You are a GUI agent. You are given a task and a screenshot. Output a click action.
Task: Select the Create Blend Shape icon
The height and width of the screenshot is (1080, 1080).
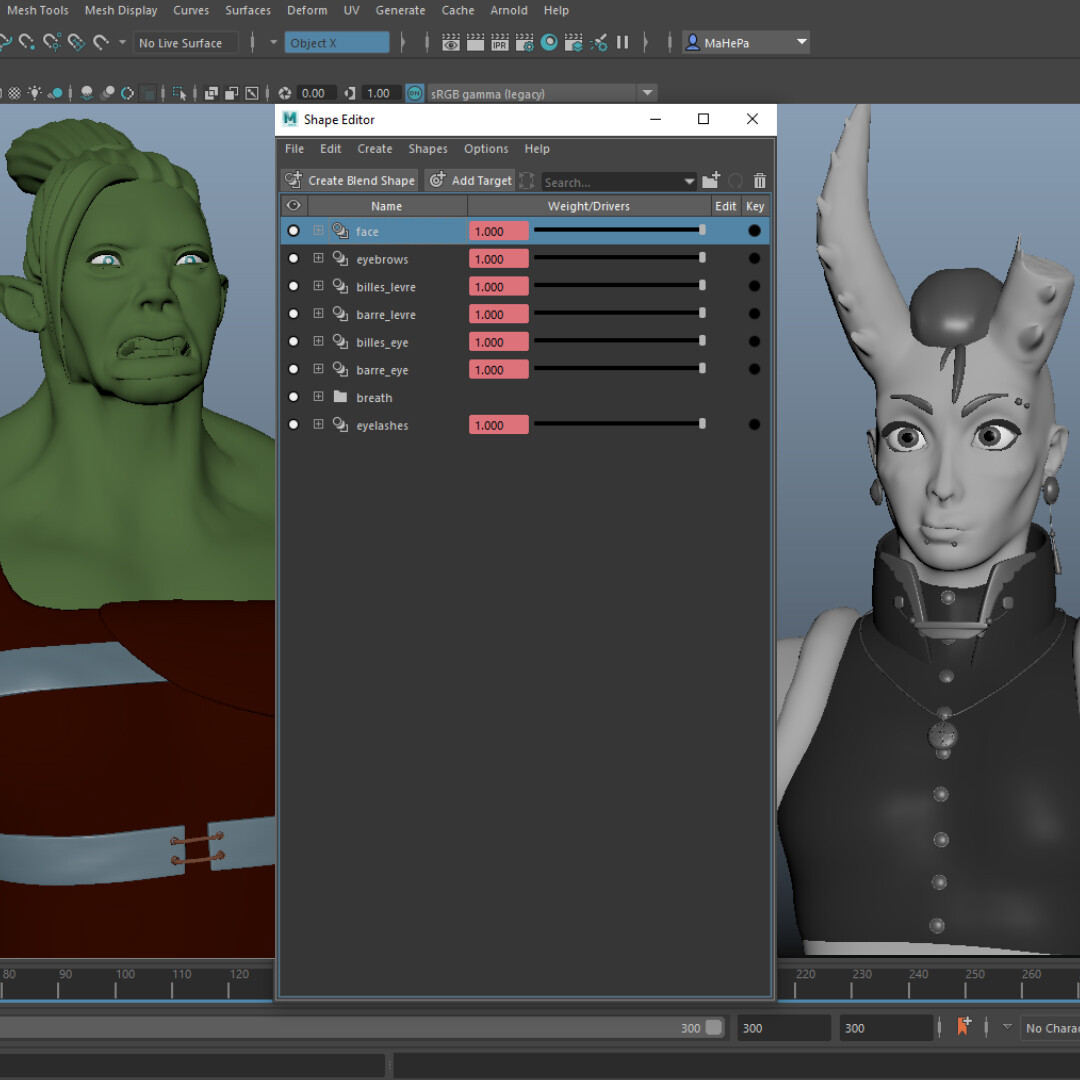click(x=293, y=180)
